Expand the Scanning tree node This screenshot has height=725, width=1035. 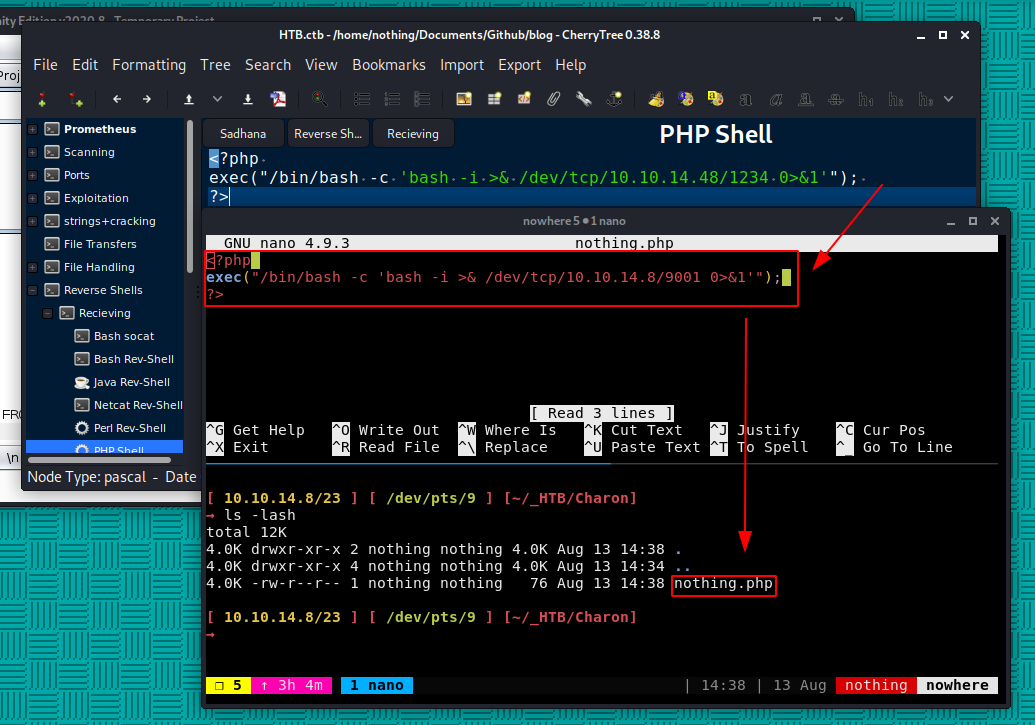click(x=32, y=153)
